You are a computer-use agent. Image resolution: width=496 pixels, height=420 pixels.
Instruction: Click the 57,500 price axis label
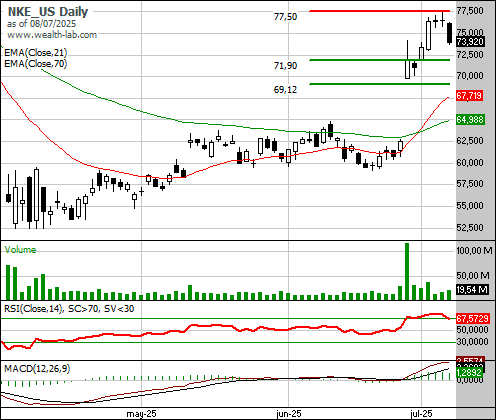[x=470, y=184]
